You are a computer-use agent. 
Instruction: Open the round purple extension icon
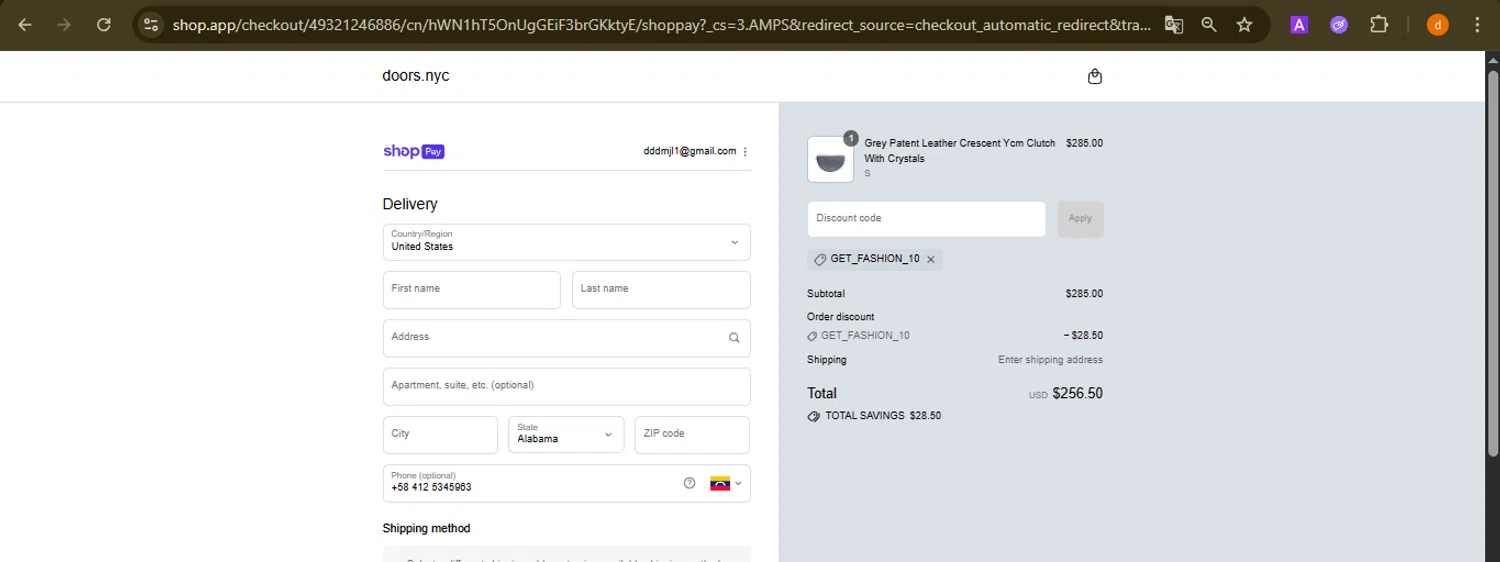point(1339,25)
